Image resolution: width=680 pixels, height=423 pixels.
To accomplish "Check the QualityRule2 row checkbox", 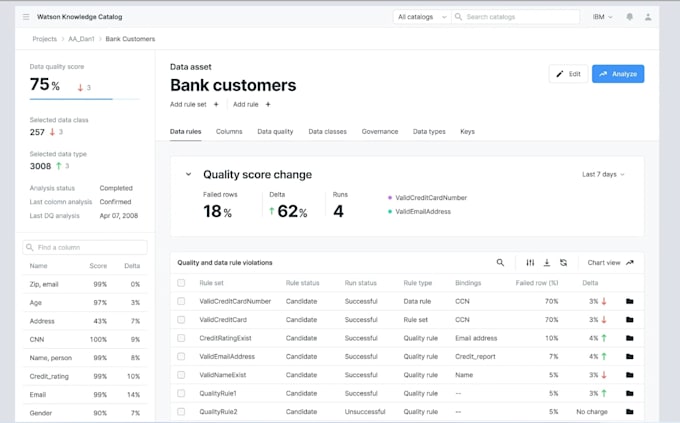I will click(181, 412).
